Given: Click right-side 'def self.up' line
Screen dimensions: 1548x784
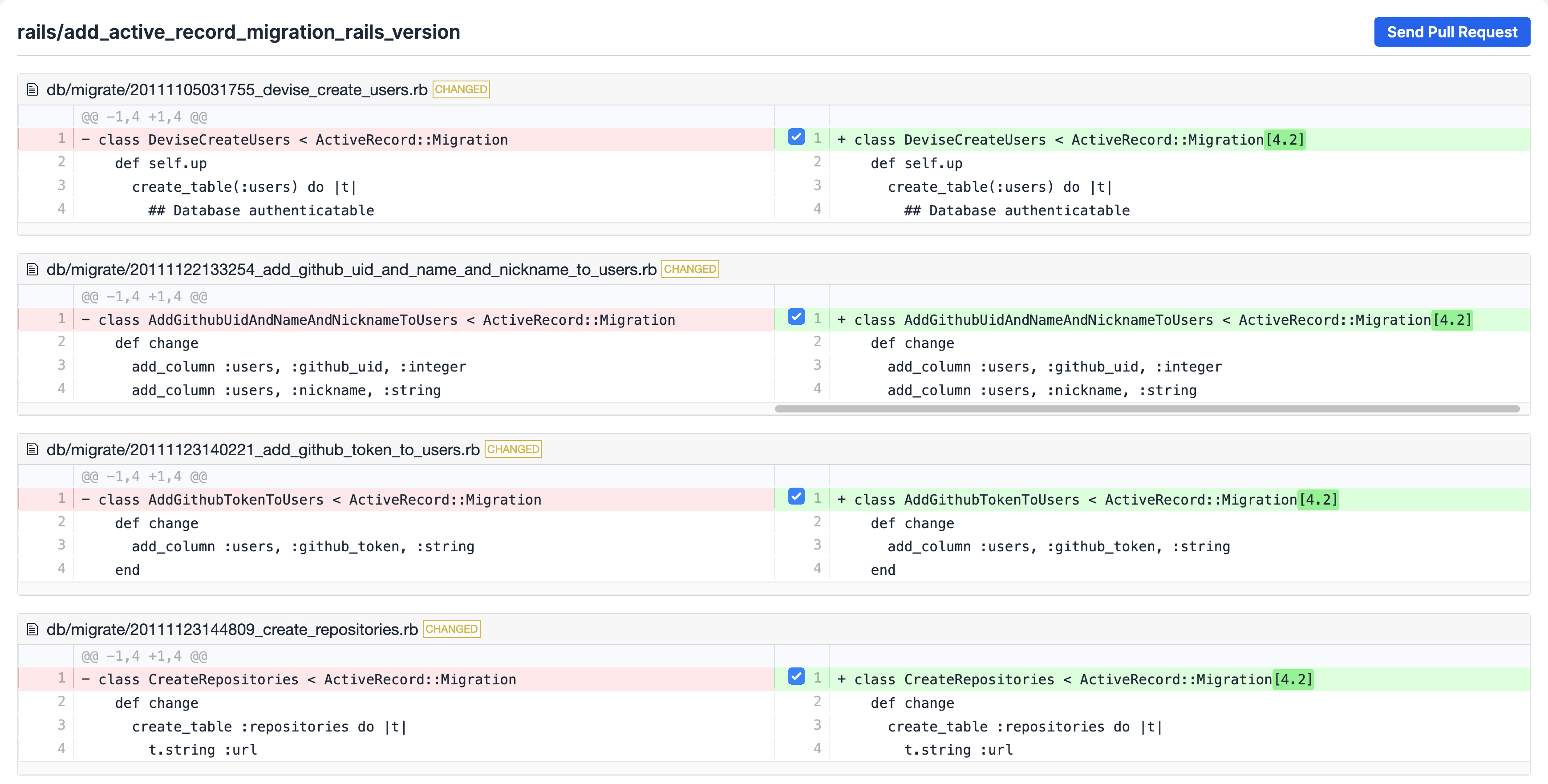Looking at the screenshot, I should pyautogui.click(x=916, y=163).
